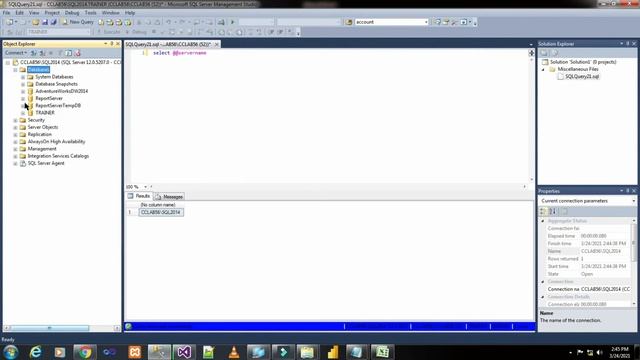Image resolution: width=640 pixels, height=360 pixels.
Task: Click the New Project icon in toolbar
Action: 9,22
